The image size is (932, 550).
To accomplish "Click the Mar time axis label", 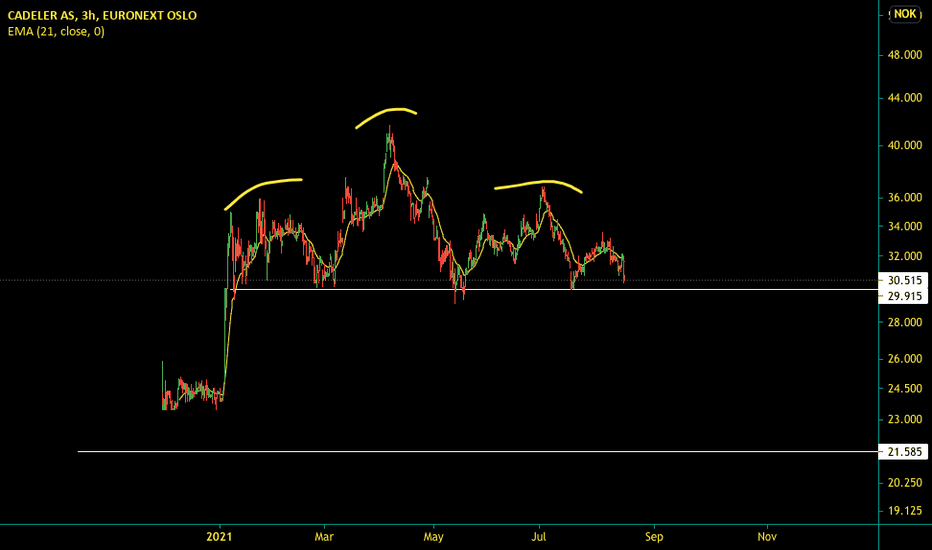I will [324, 537].
